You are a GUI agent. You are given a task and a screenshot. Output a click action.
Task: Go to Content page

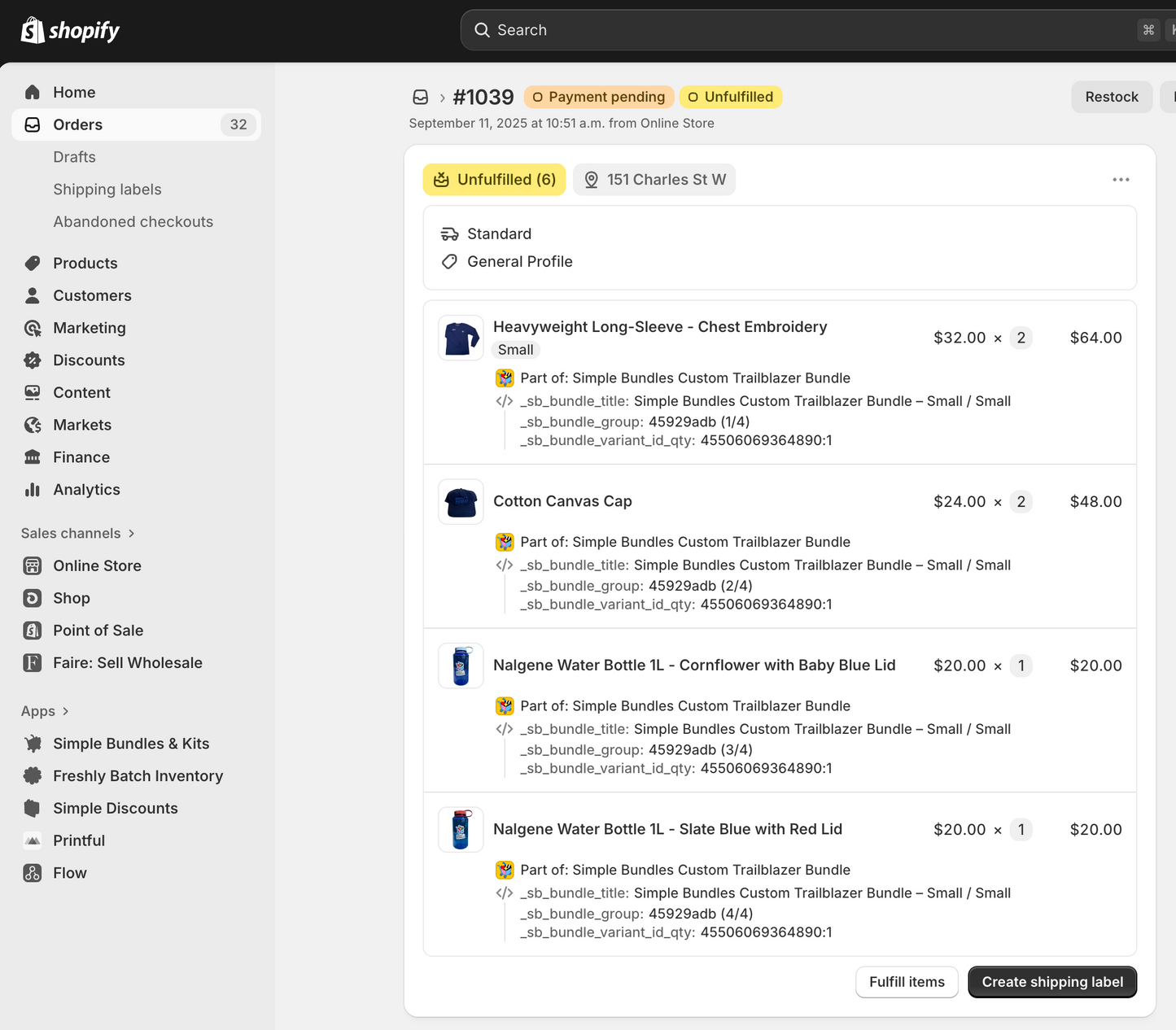click(x=81, y=393)
